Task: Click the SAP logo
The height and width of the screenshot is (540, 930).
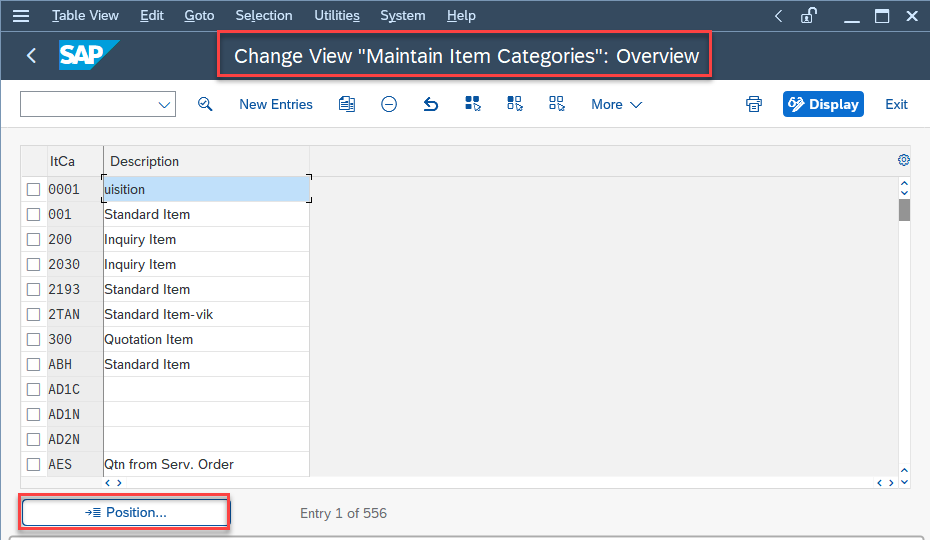Action: coord(89,55)
